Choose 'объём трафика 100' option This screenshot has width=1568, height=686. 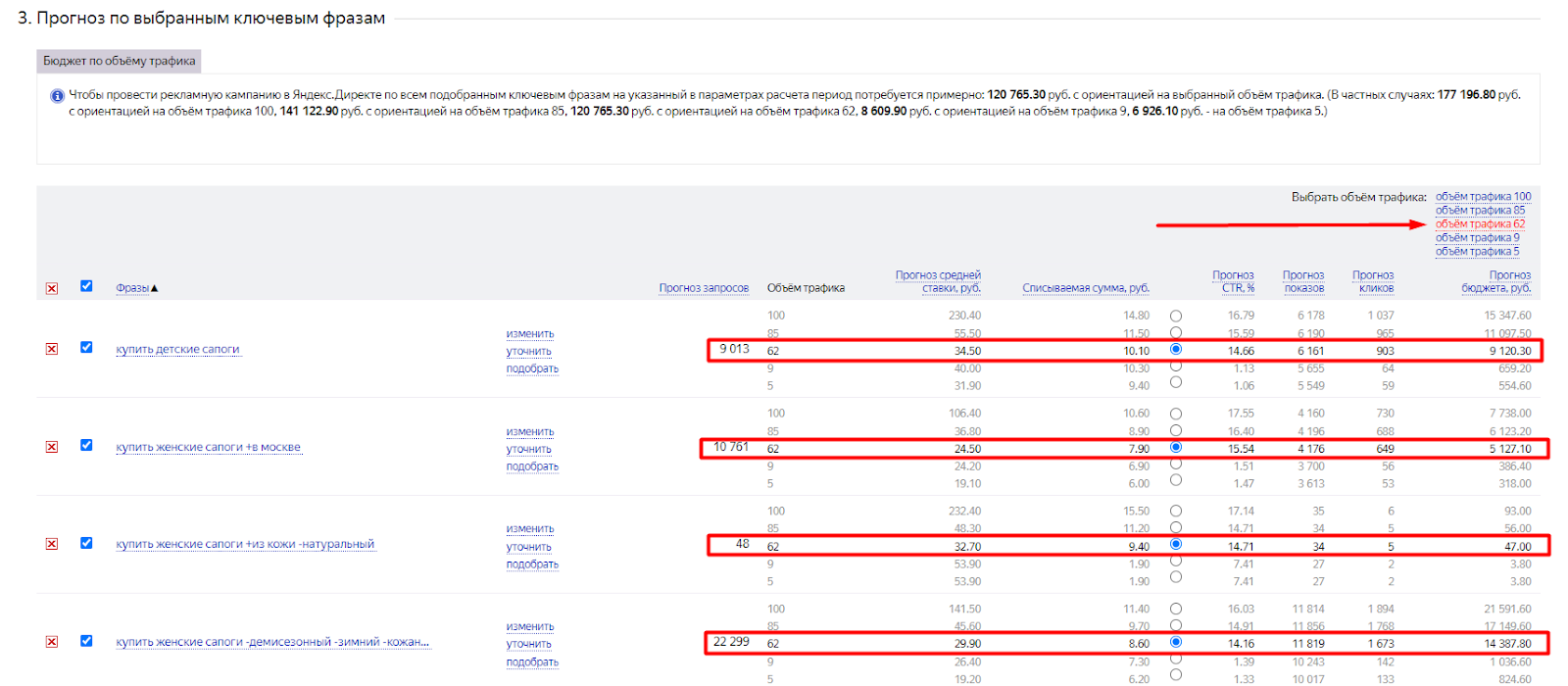1483,197
